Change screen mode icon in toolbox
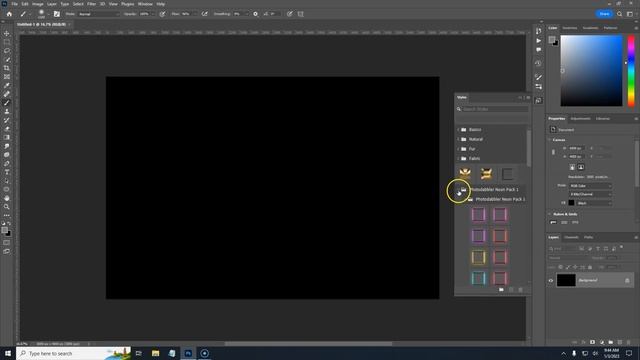Viewport: 640px width, 360px height. point(7,251)
